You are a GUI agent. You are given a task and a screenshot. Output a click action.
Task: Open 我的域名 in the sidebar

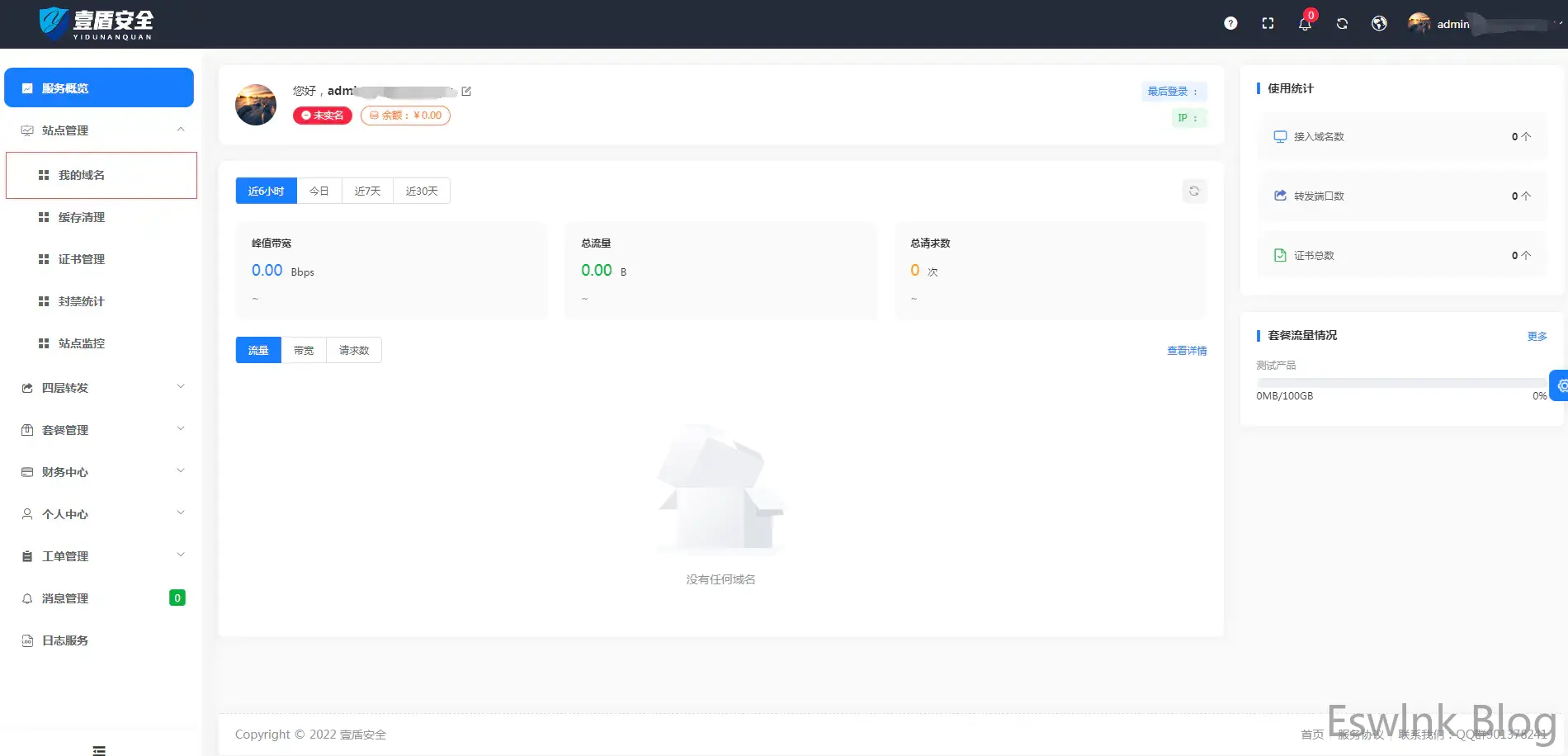click(x=82, y=176)
